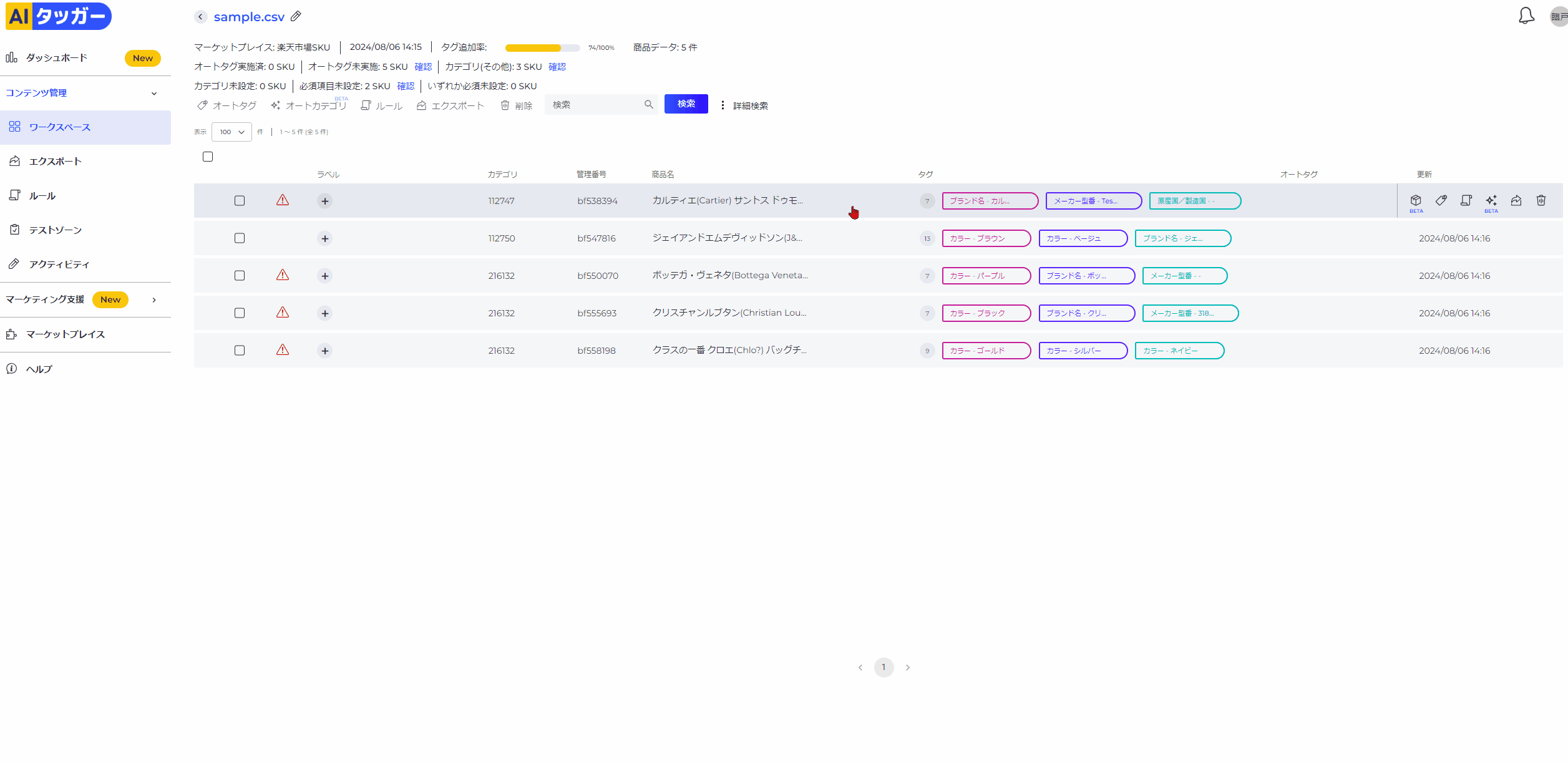Click the BETA cube icon in the first row

1416,200
